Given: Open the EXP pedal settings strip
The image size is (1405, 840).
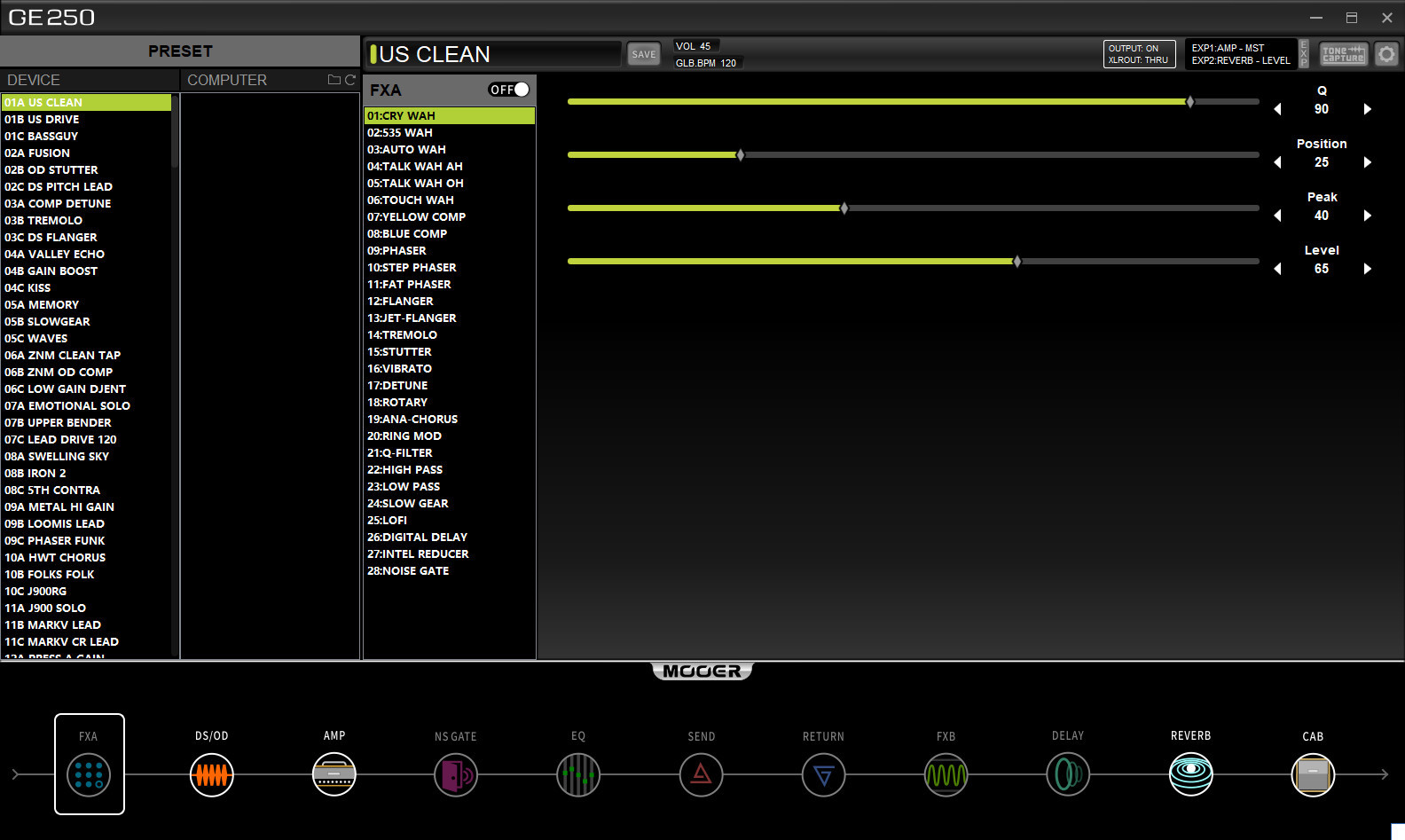Looking at the screenshot, I should 1304,54.
